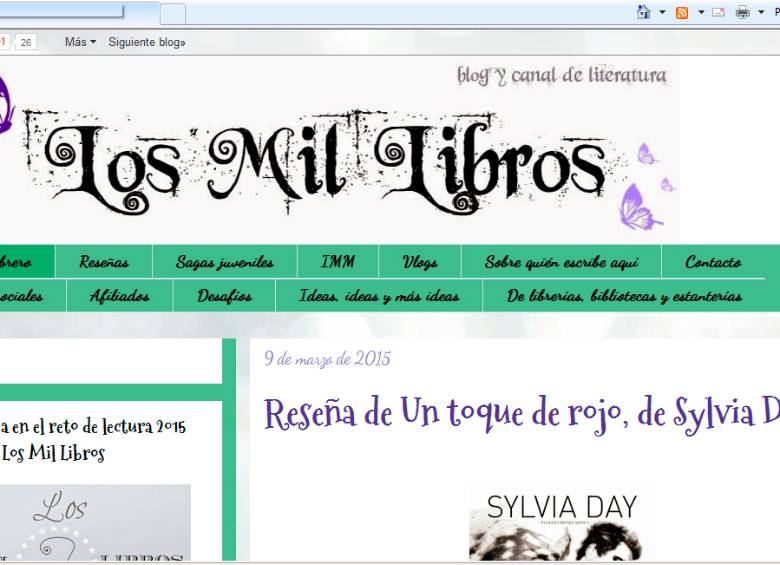Click the 26 count box
This screenshot has height=565, width=780.
(x=26, y=42)
